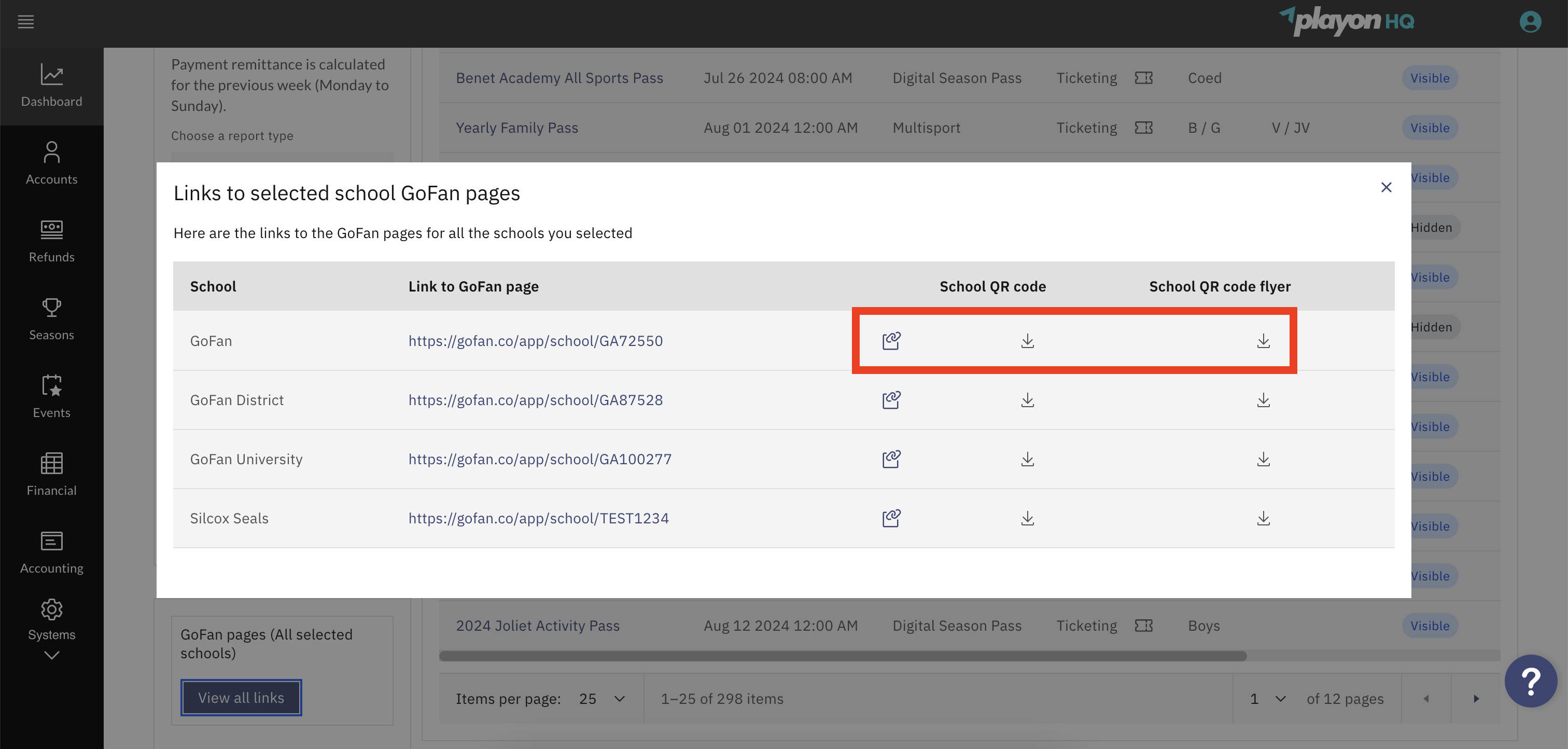Click the events table horizontal scrollbar

(843, 656)
